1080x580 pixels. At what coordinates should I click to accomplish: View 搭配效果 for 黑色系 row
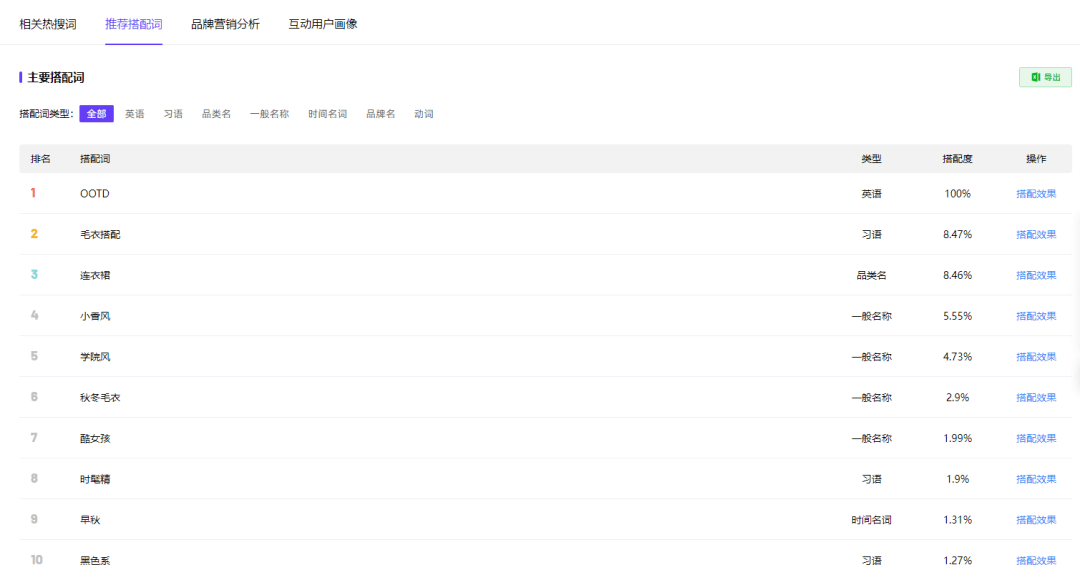coord(1036,561)
